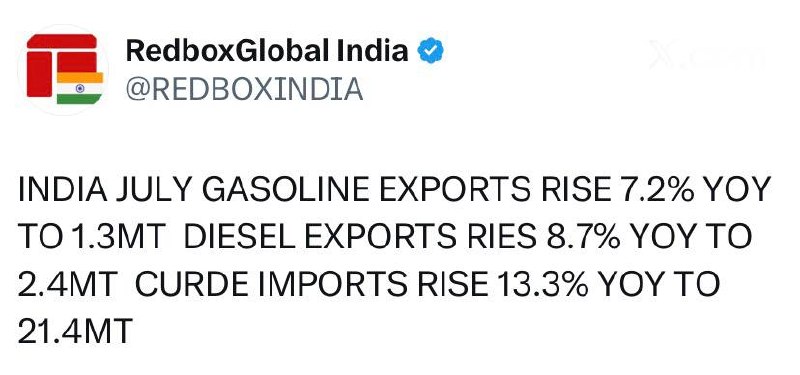Viewport: 800px width, 375px height.
Task: Click the Indian flag in the logo
Action: (80, 88)
